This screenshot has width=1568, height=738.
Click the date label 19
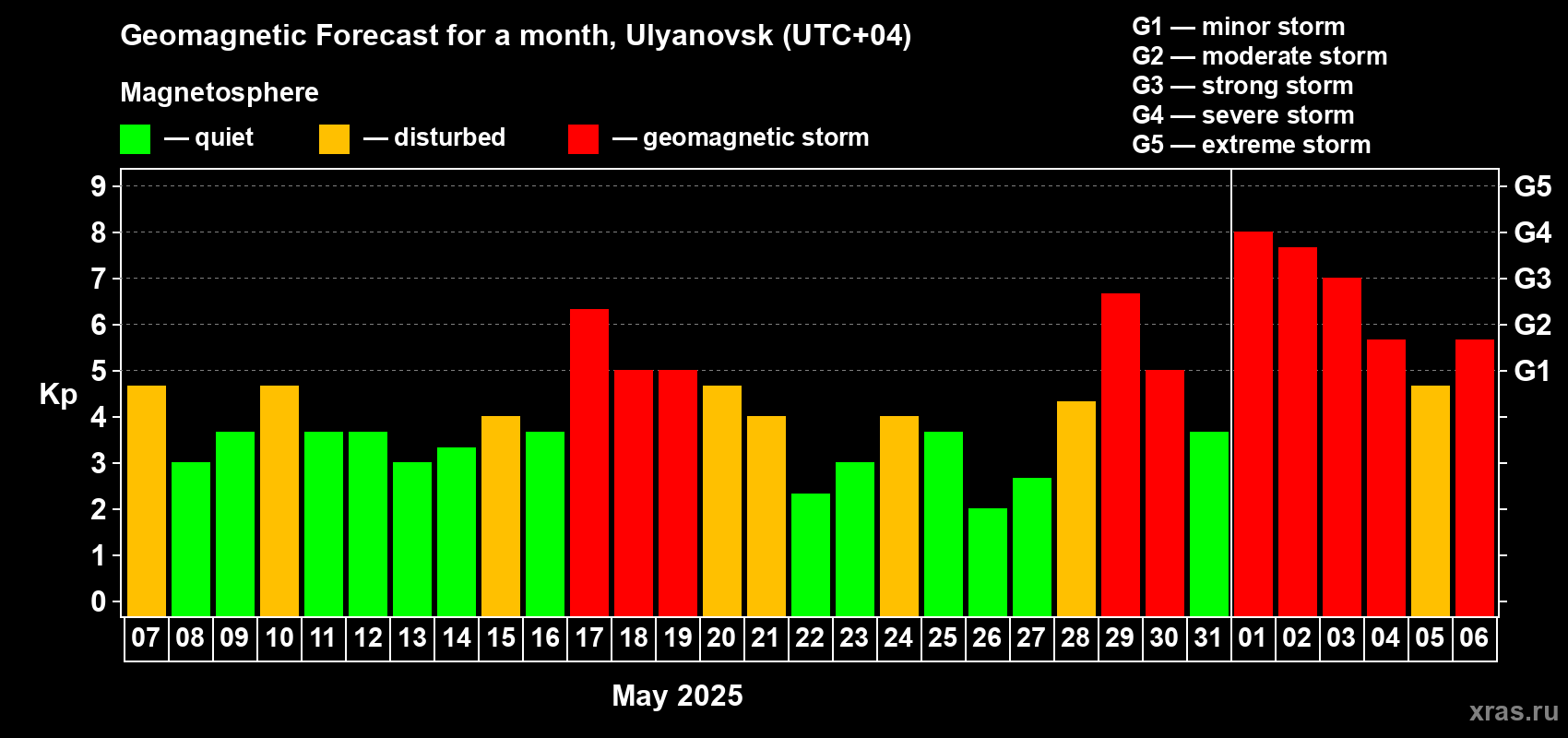[678, 637]
